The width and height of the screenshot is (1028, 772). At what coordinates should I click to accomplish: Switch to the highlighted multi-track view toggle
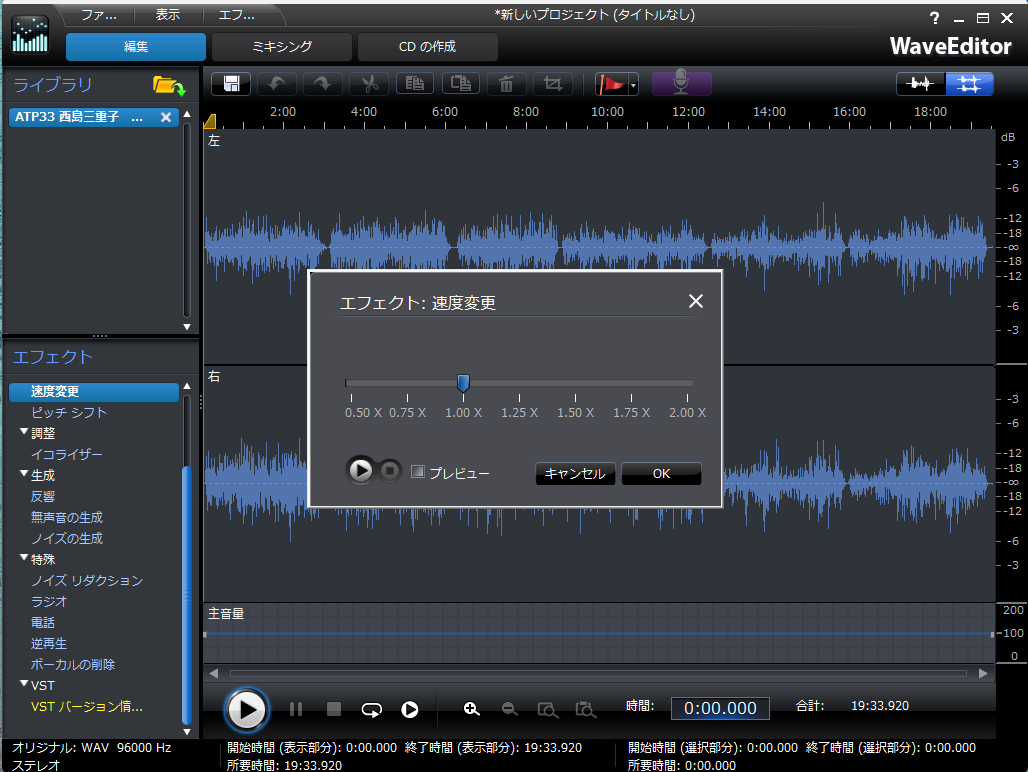point(969,85)
